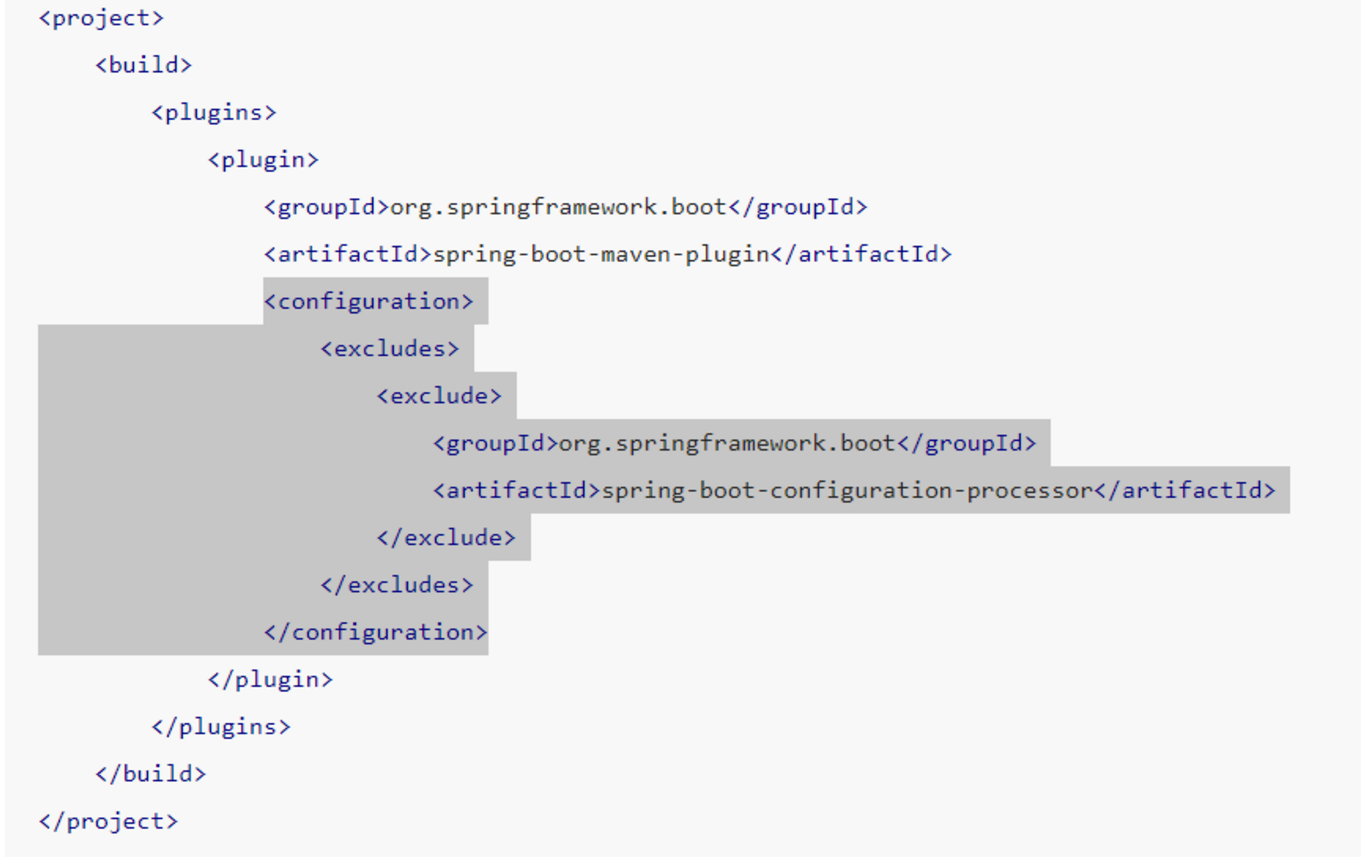
Task: Click the highlighted opening <configuration> tag
Action: click(368, 301)
